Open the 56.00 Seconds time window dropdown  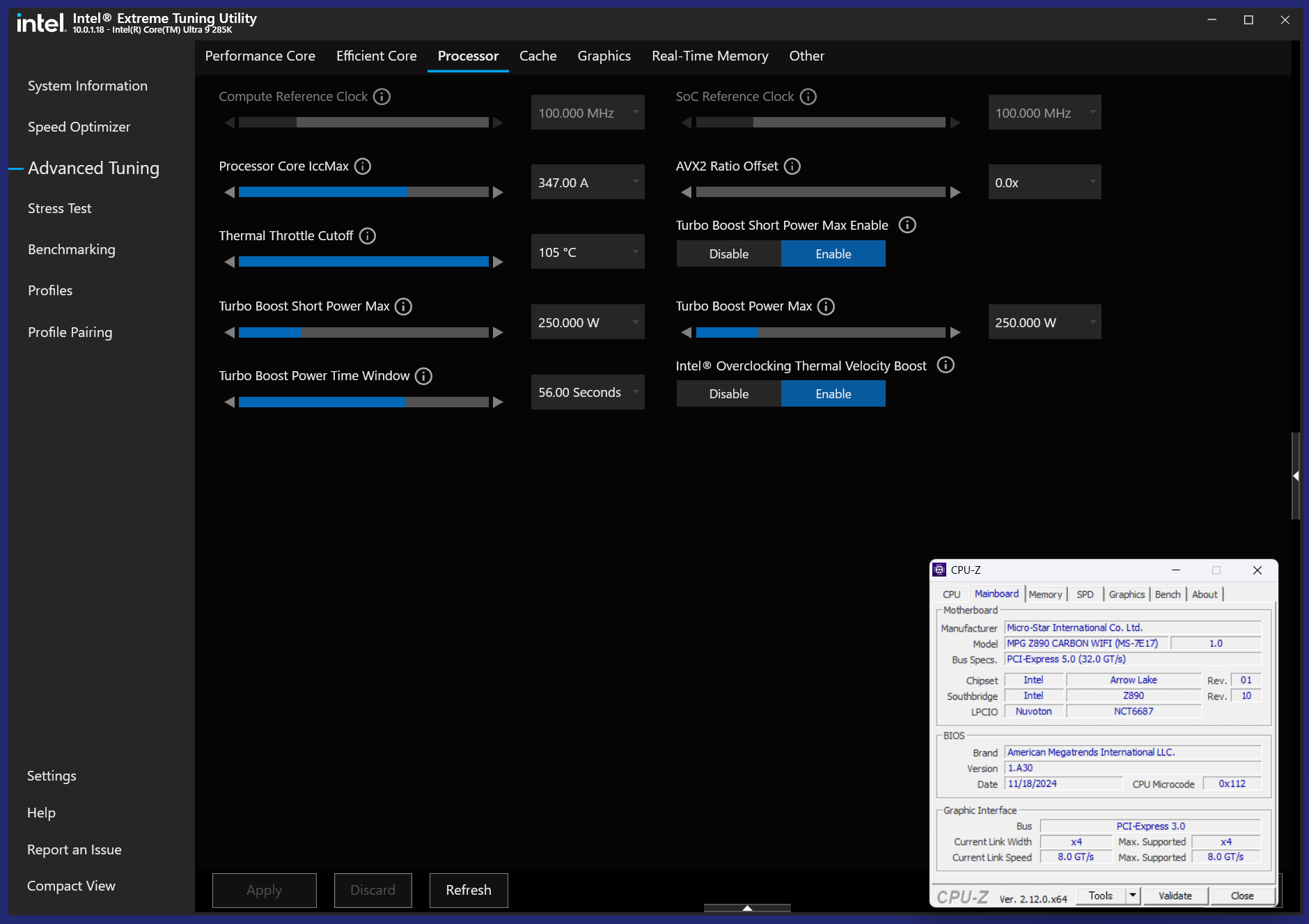(x=588, y=392)
